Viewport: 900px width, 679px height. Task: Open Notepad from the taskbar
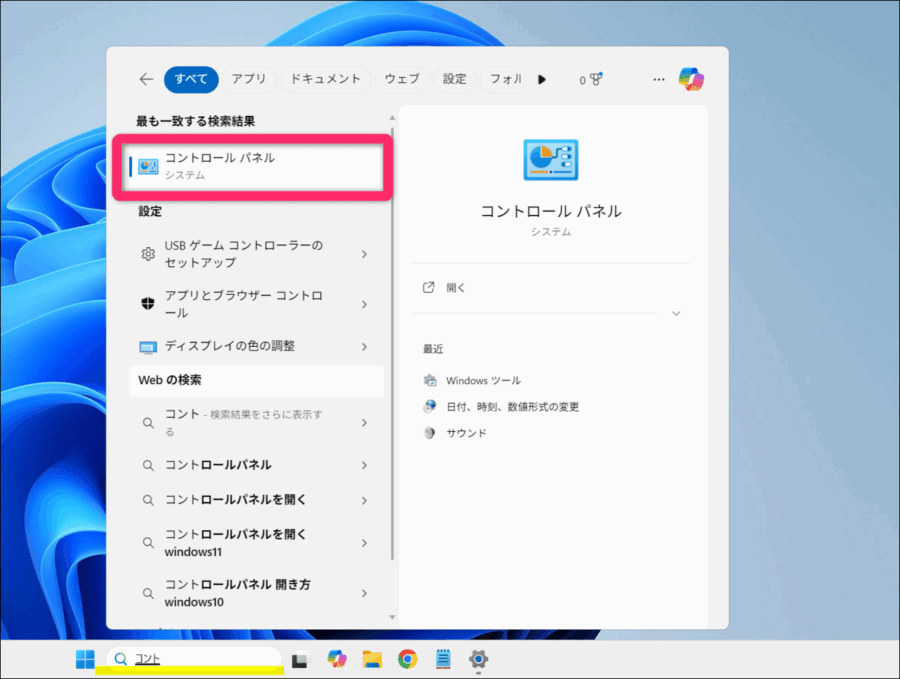pos(443,659)
